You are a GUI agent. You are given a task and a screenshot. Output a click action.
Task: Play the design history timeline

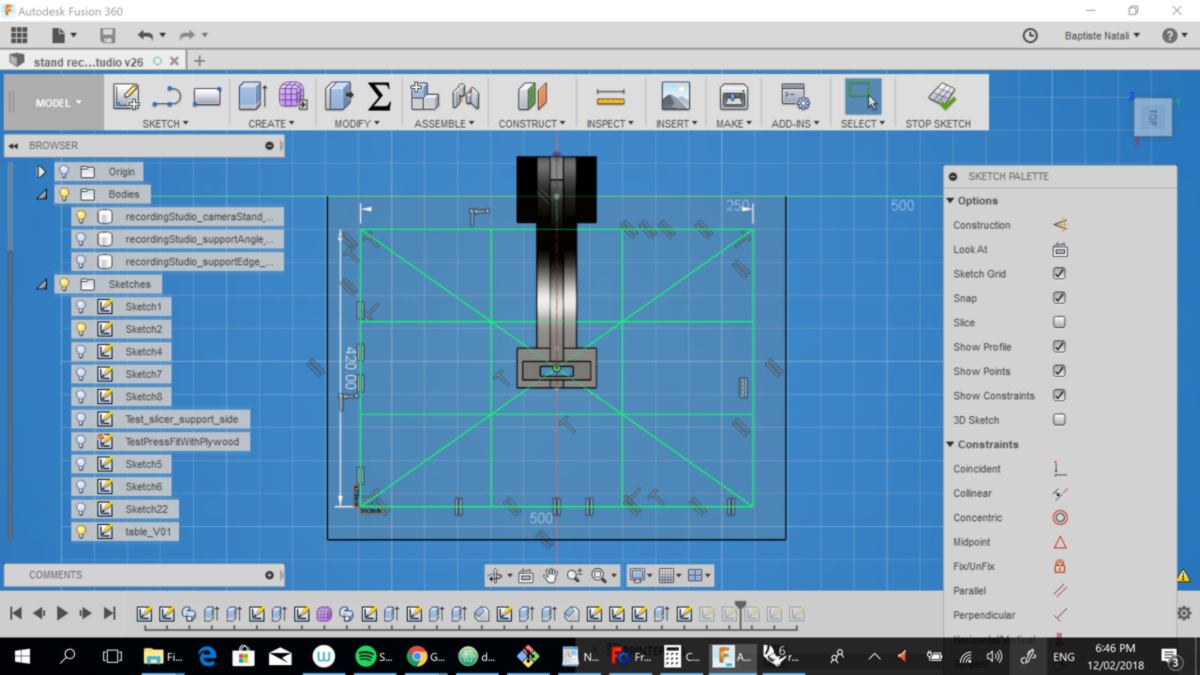coord(62,613)
